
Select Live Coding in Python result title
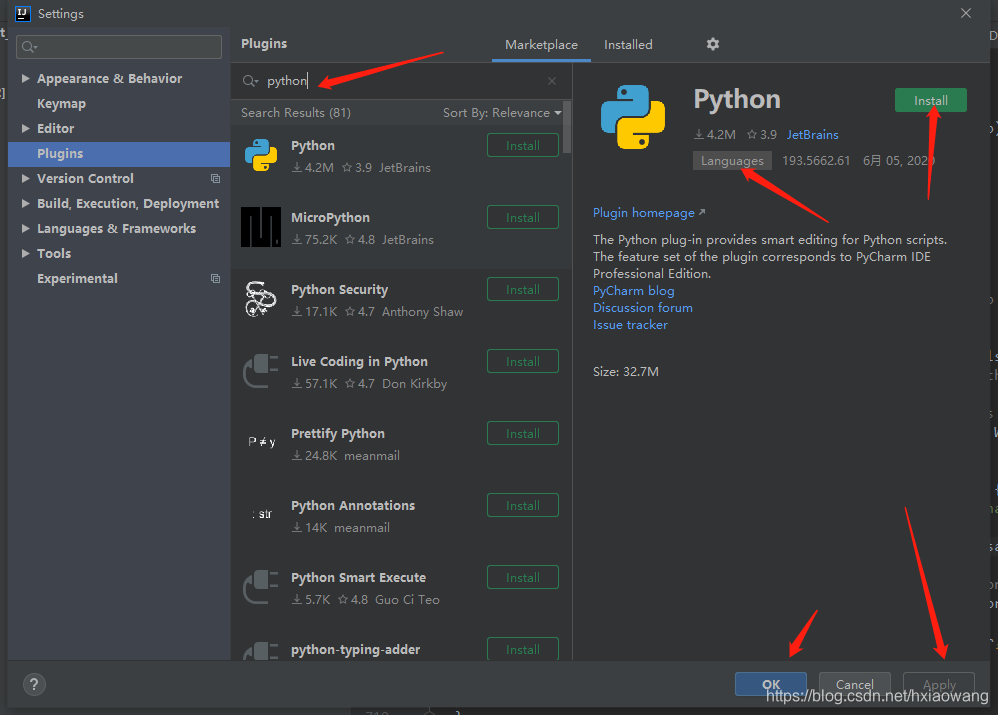pos(359,362)
